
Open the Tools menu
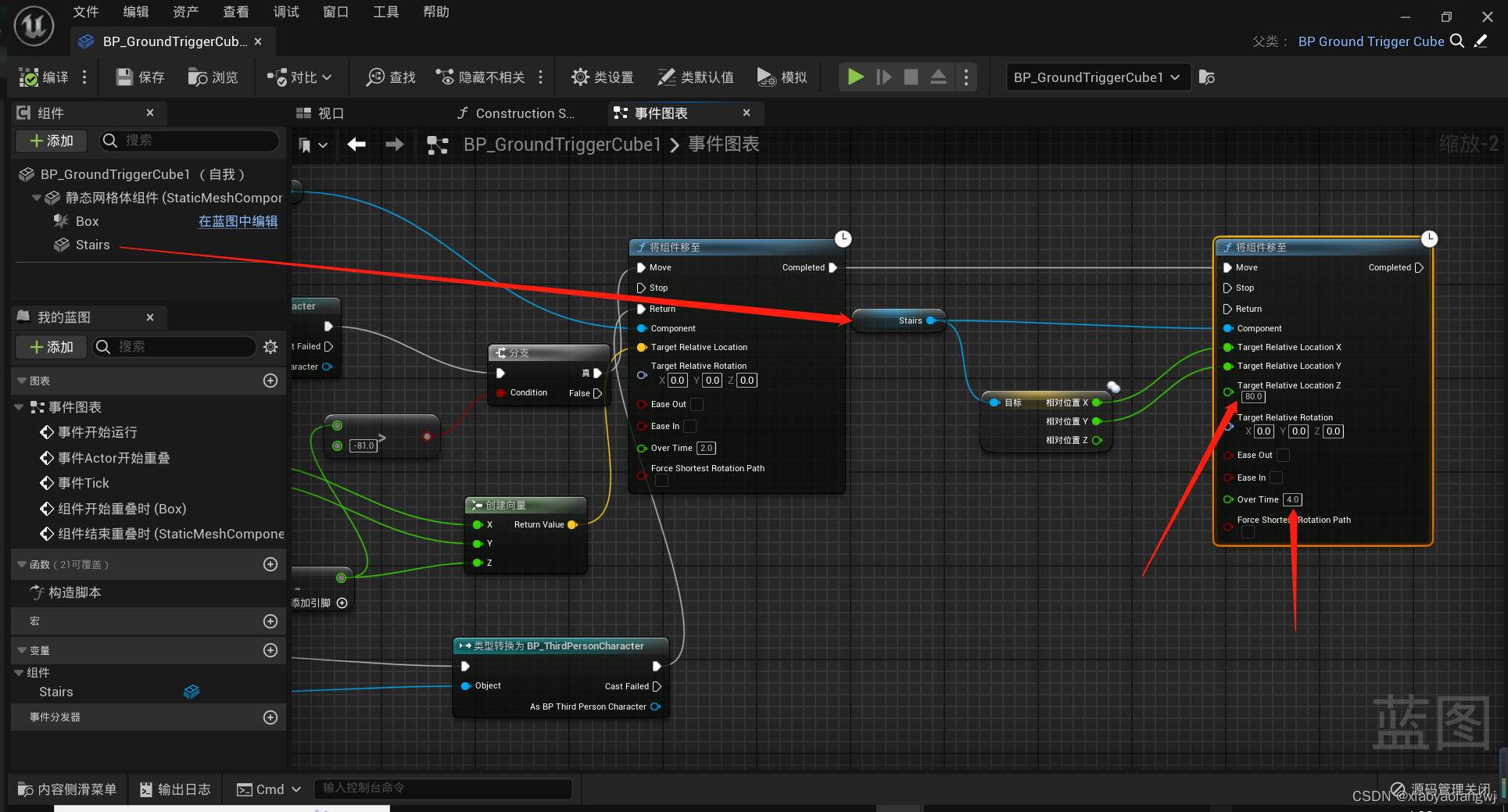(386, 12)
